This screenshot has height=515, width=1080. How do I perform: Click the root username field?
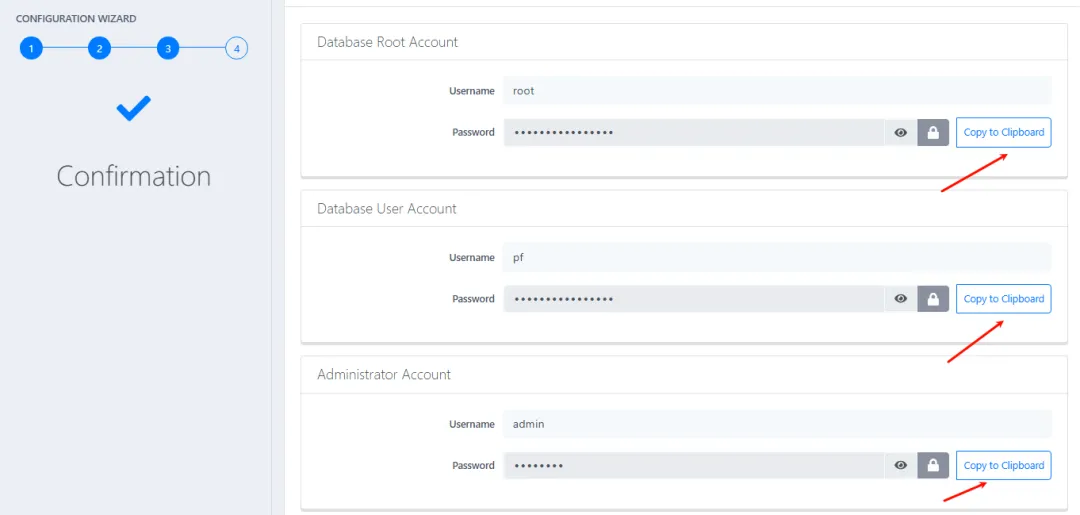776,91
